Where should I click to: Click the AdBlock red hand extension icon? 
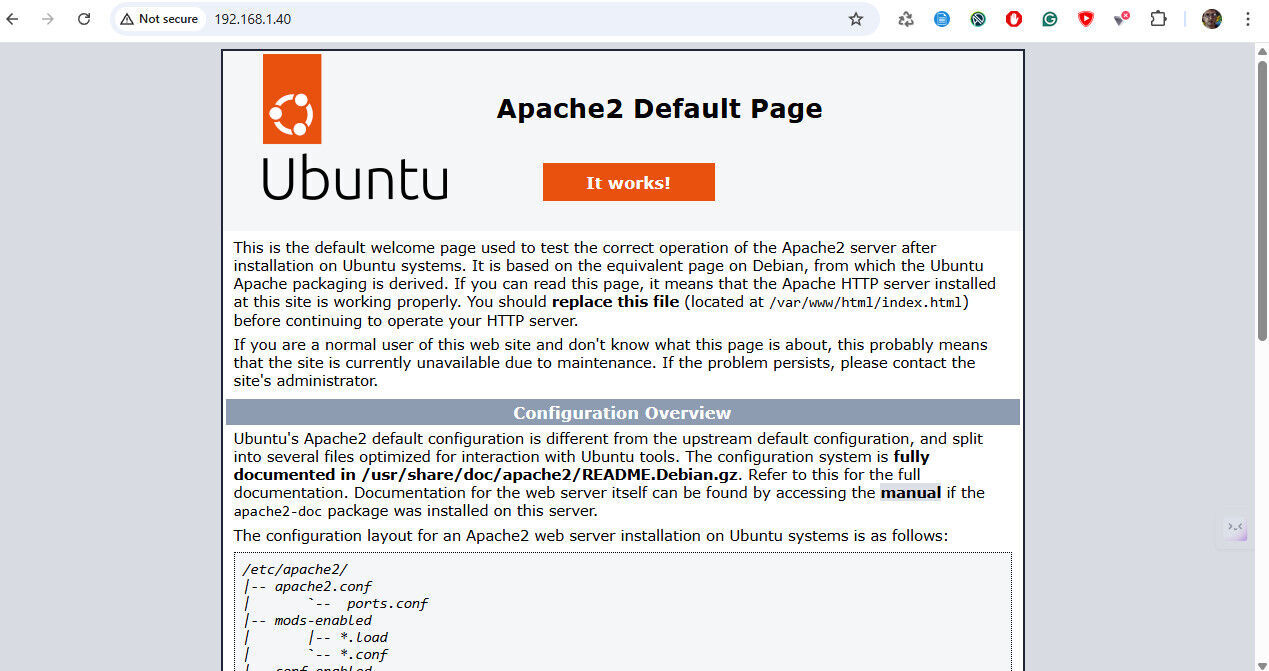pos(1014,19)
